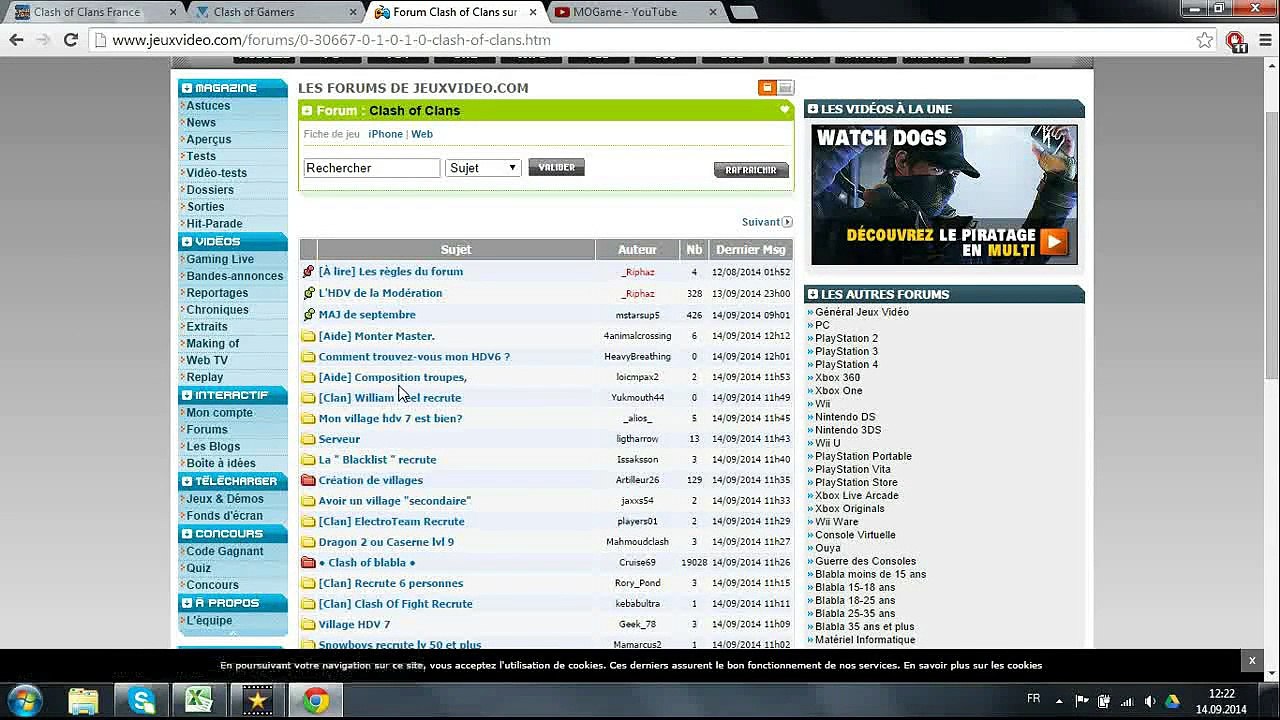Open the red browser extension icon
The image size is (1280, 720).
pos(1236,41)
